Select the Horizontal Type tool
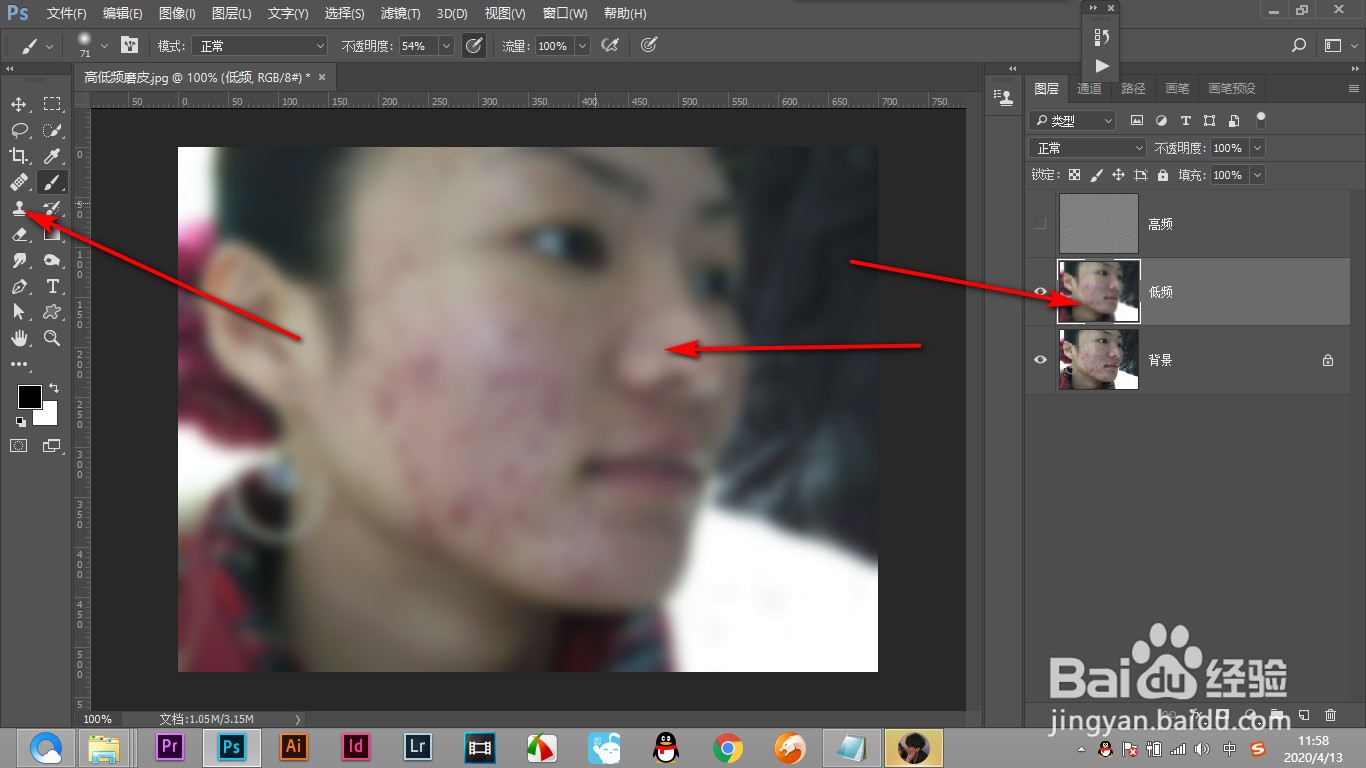1366x768 pixels. coord(52,286)
